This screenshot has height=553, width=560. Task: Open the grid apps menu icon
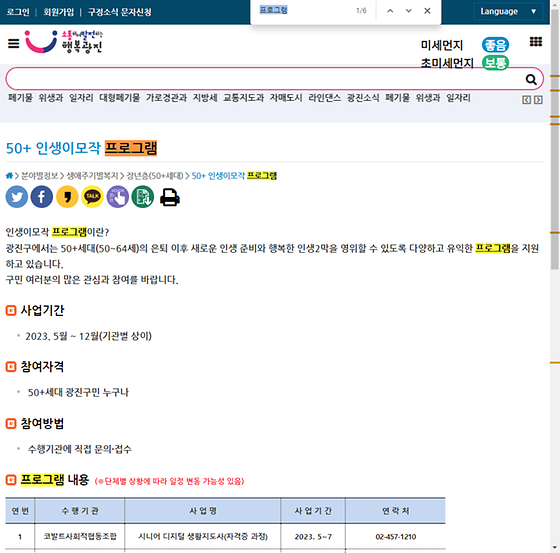pyautogui.click(x=536, y=42)
